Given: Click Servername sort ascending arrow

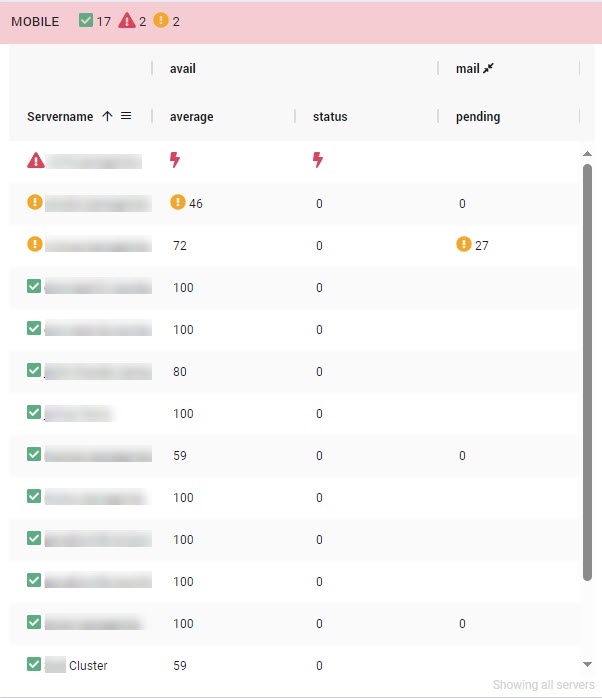Looking at the screenshot, I should click(x=107, y=116).
